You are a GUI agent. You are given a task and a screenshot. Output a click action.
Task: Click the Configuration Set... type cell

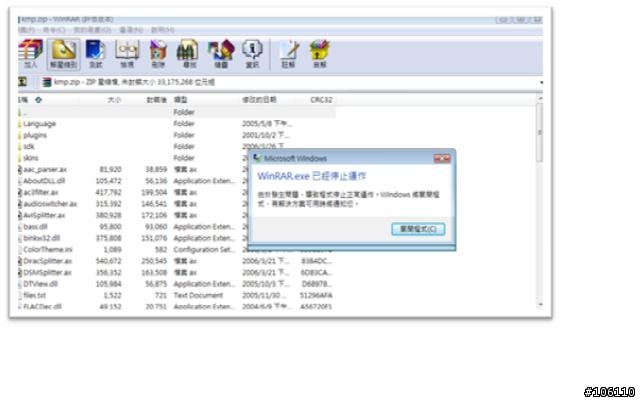tap(204, 249)
